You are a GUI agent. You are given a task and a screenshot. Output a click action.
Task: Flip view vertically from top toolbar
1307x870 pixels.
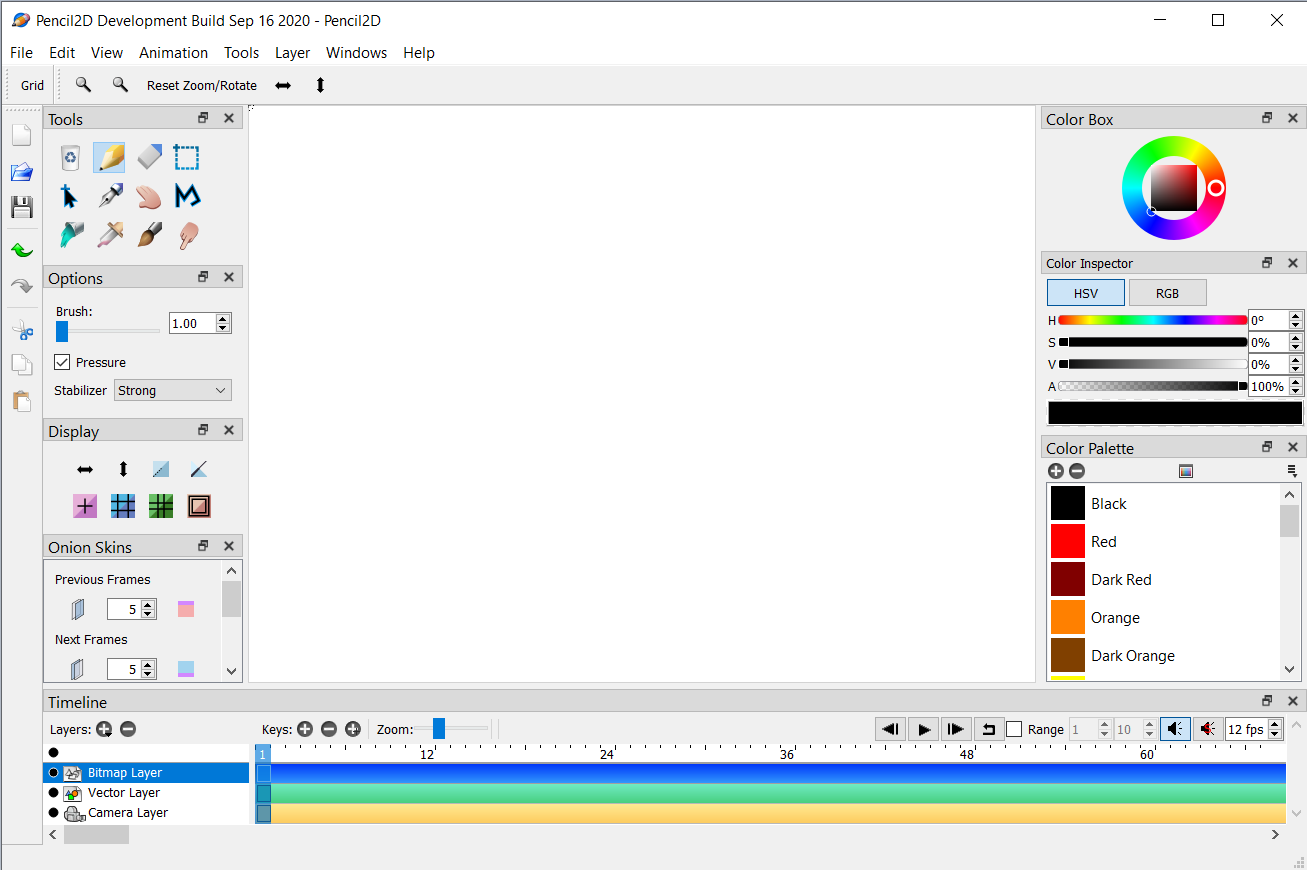pos(320,86)
